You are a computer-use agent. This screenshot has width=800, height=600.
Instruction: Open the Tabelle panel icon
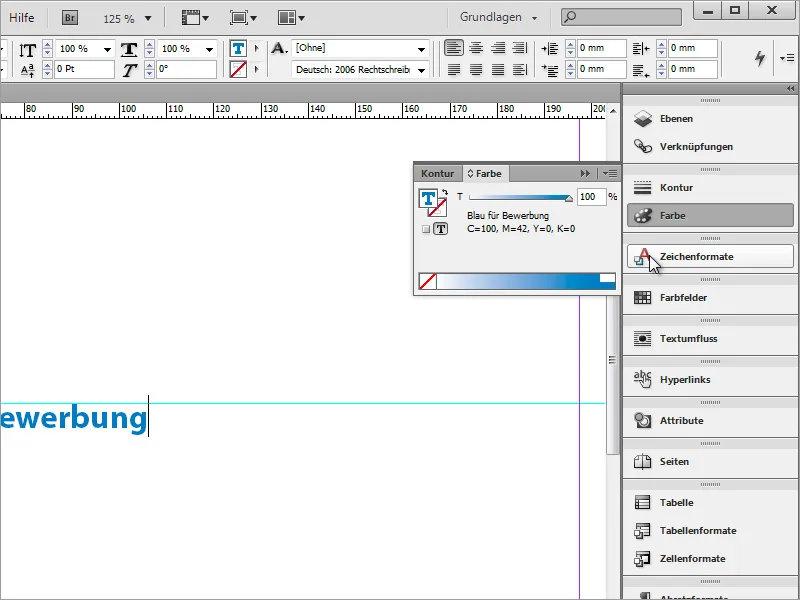click(x=643, y=503)
